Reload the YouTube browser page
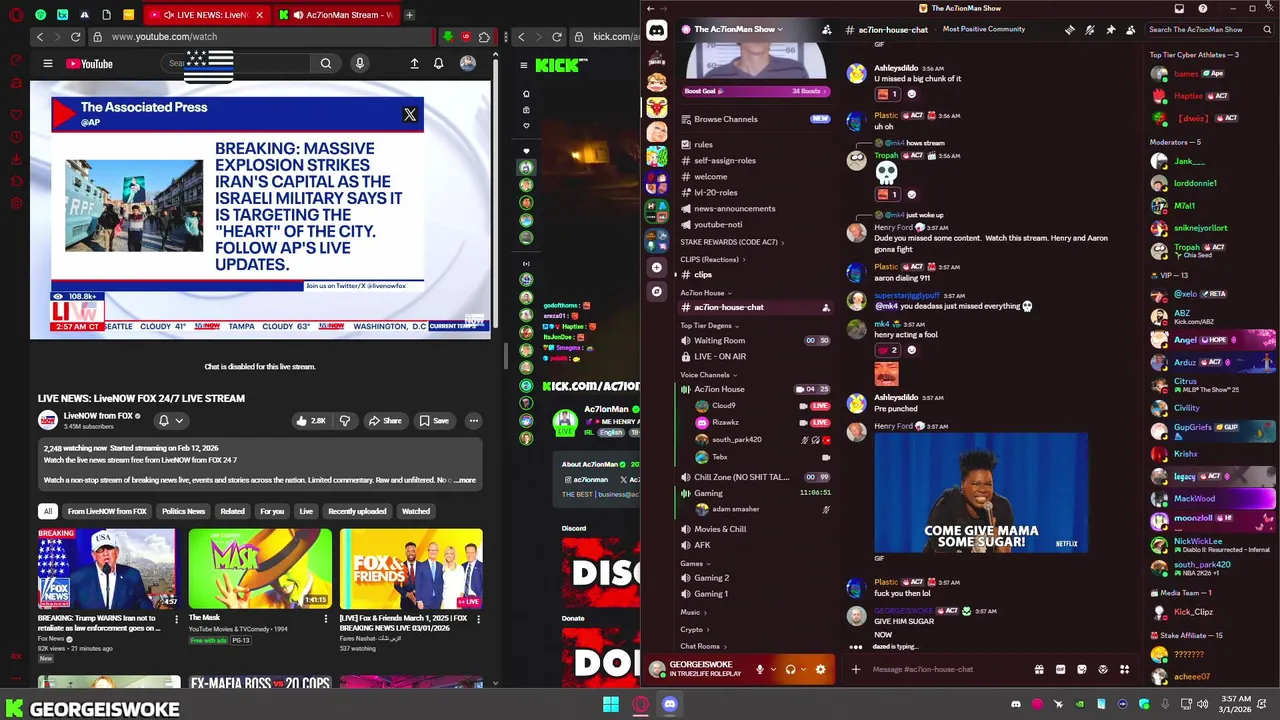 pos(75,37)
